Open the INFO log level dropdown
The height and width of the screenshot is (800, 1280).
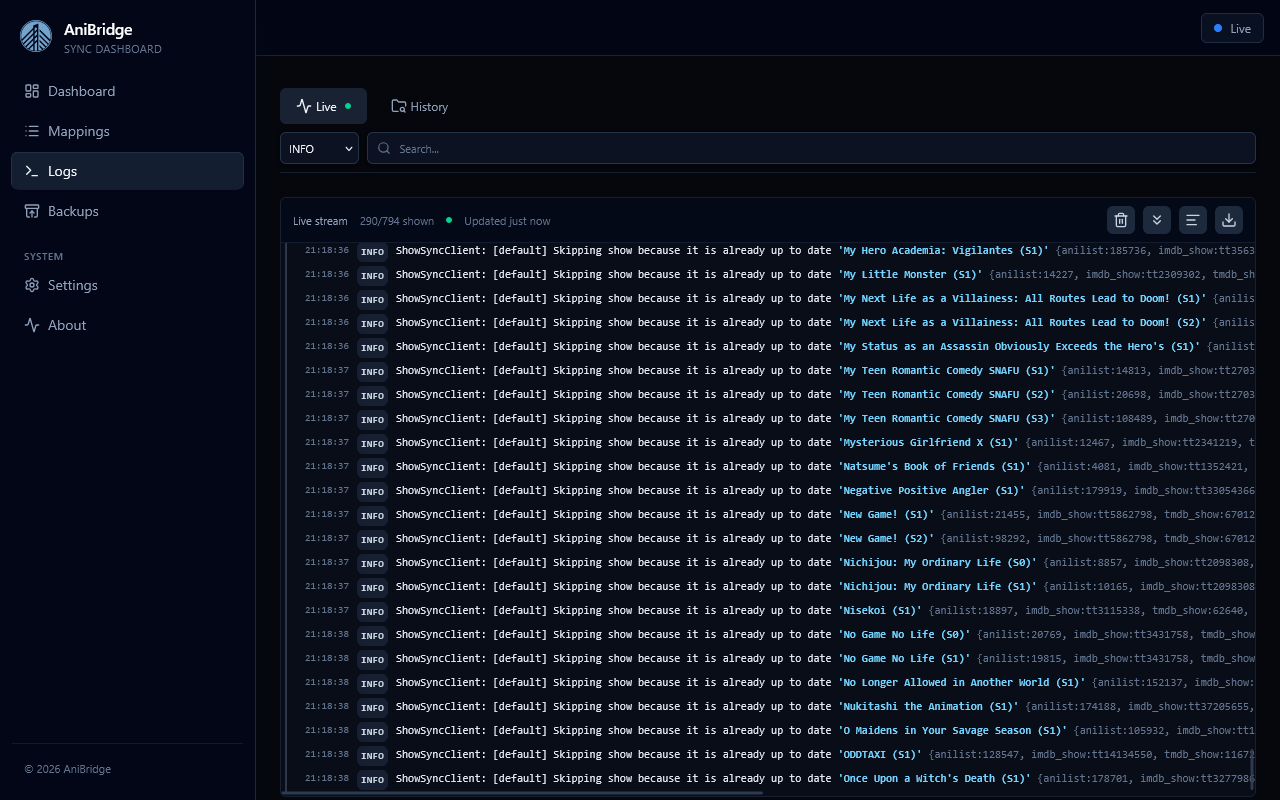coord(319,148)
